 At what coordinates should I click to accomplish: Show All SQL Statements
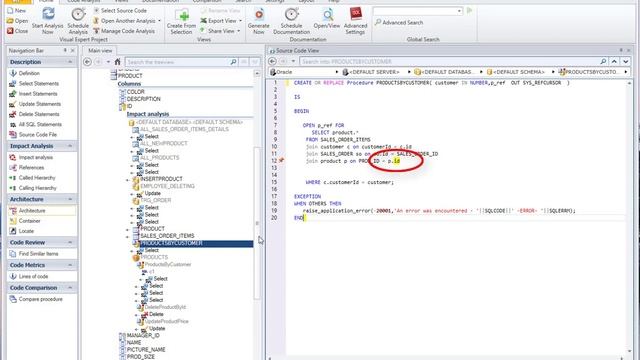[35, 124]
